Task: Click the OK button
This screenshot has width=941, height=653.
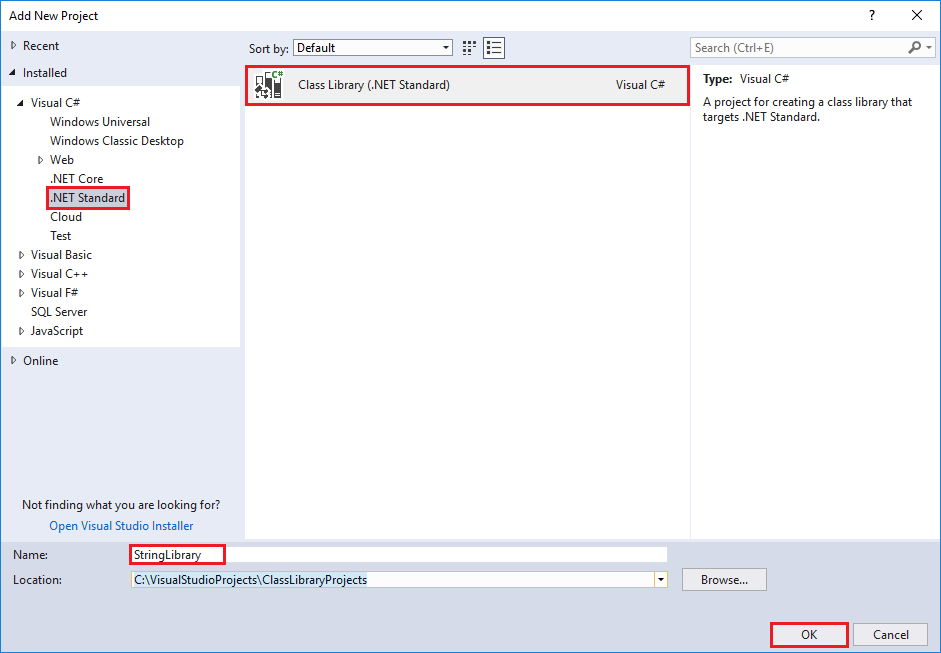Action: [x=808, y=634]
